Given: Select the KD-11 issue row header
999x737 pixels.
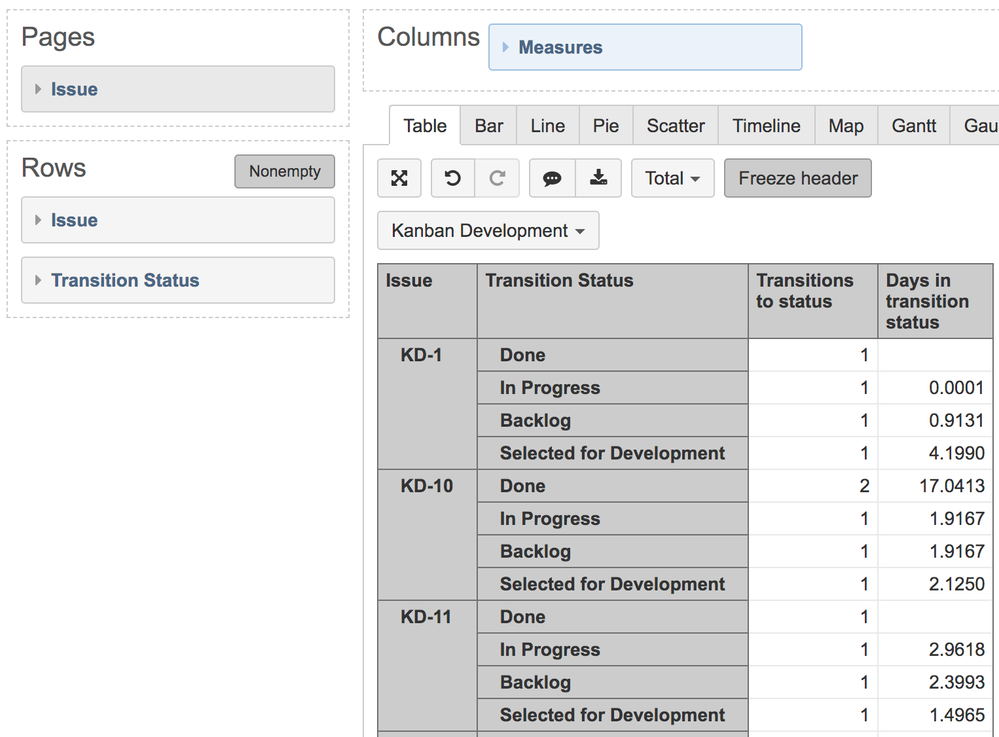Looking at the screenshot, I should click(428, 666).
